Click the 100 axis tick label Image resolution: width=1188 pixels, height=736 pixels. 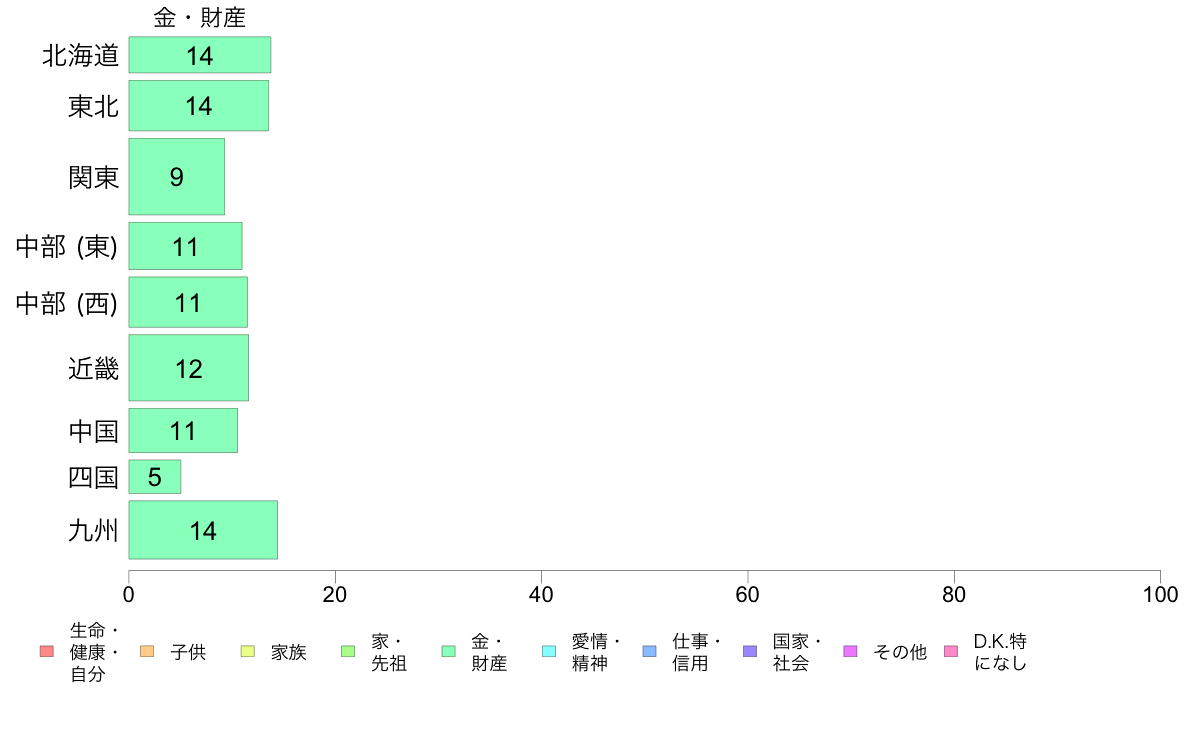tap(1160, 594)
